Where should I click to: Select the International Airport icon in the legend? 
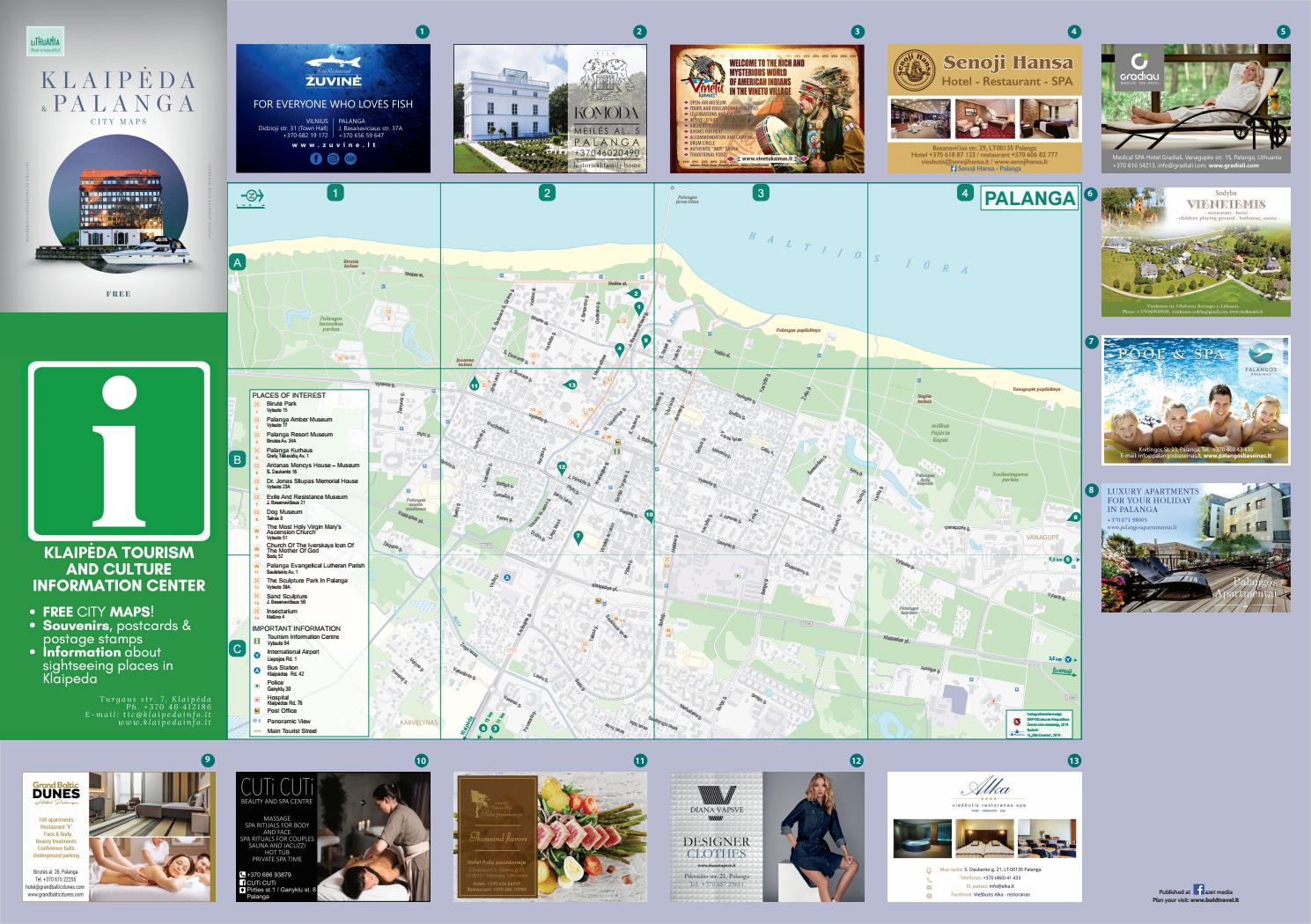click(257, 655)
